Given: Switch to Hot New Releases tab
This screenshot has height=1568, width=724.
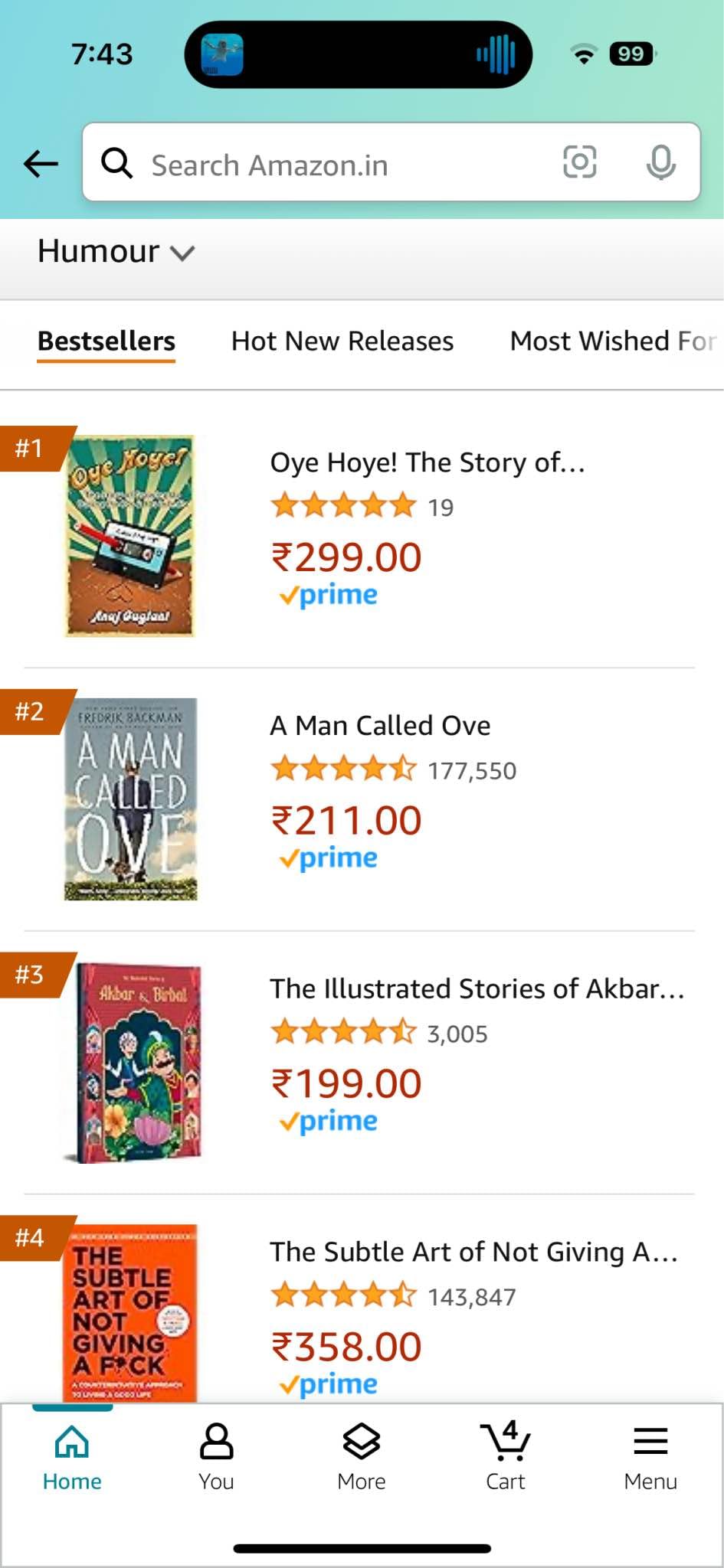Looking at the screenshot, I should pyautogui.click(x=342, y=341).
